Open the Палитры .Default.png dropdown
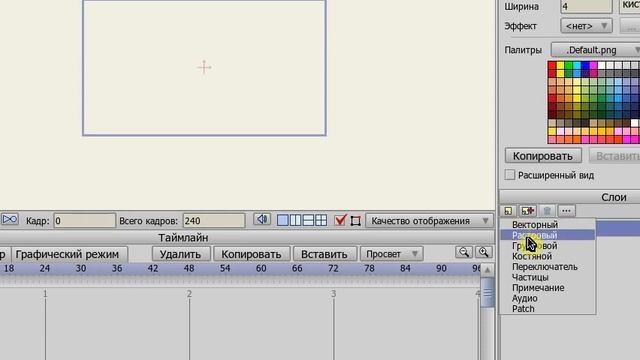The image size is (640, 360). pyautogui.click(x=596, y=50)
